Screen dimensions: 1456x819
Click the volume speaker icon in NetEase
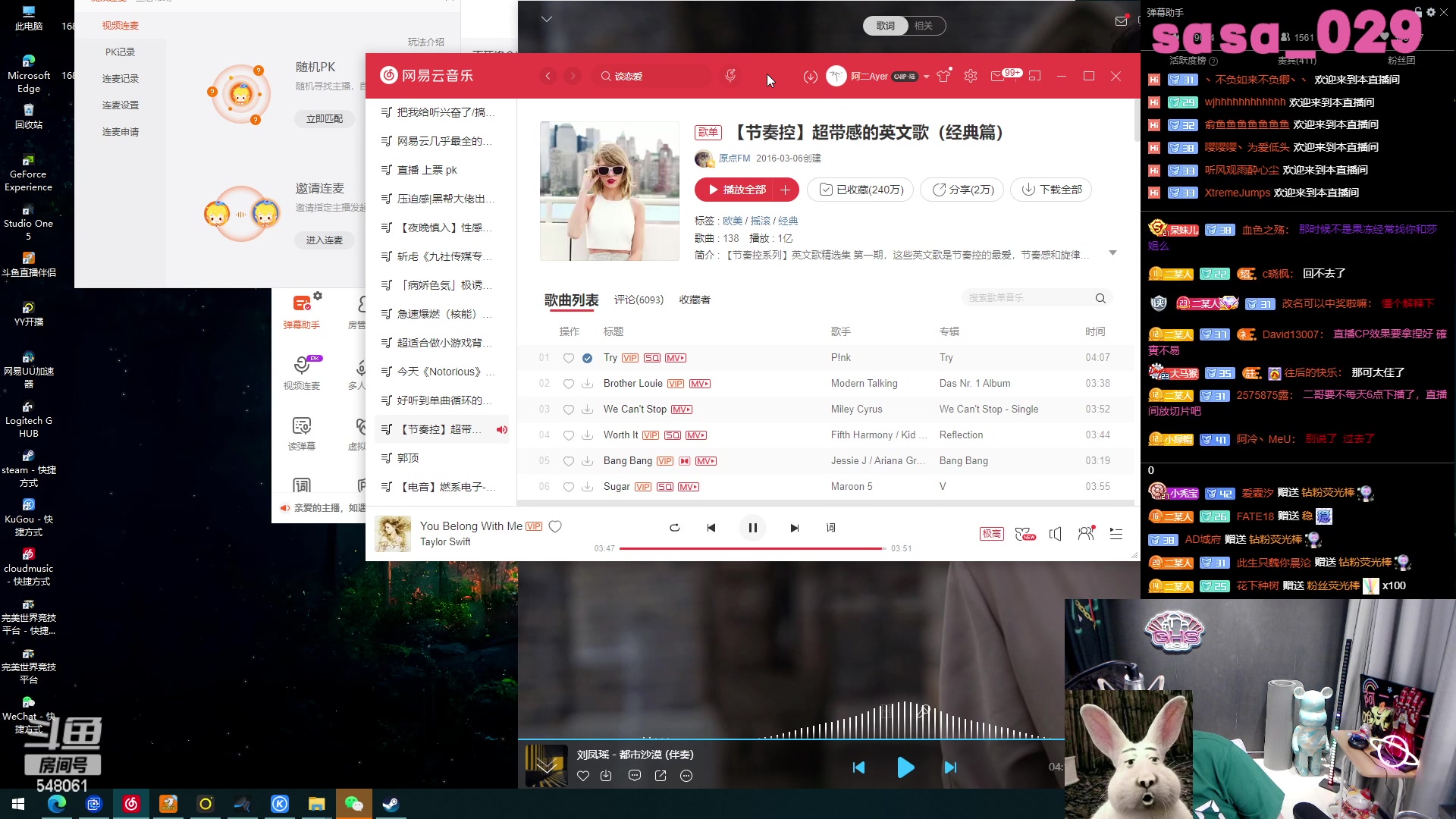(1055, 534)
